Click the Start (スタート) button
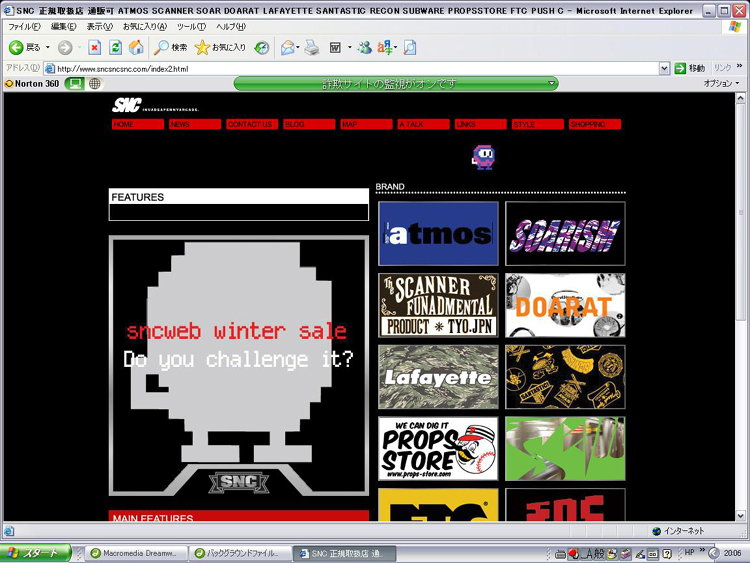 35,553
